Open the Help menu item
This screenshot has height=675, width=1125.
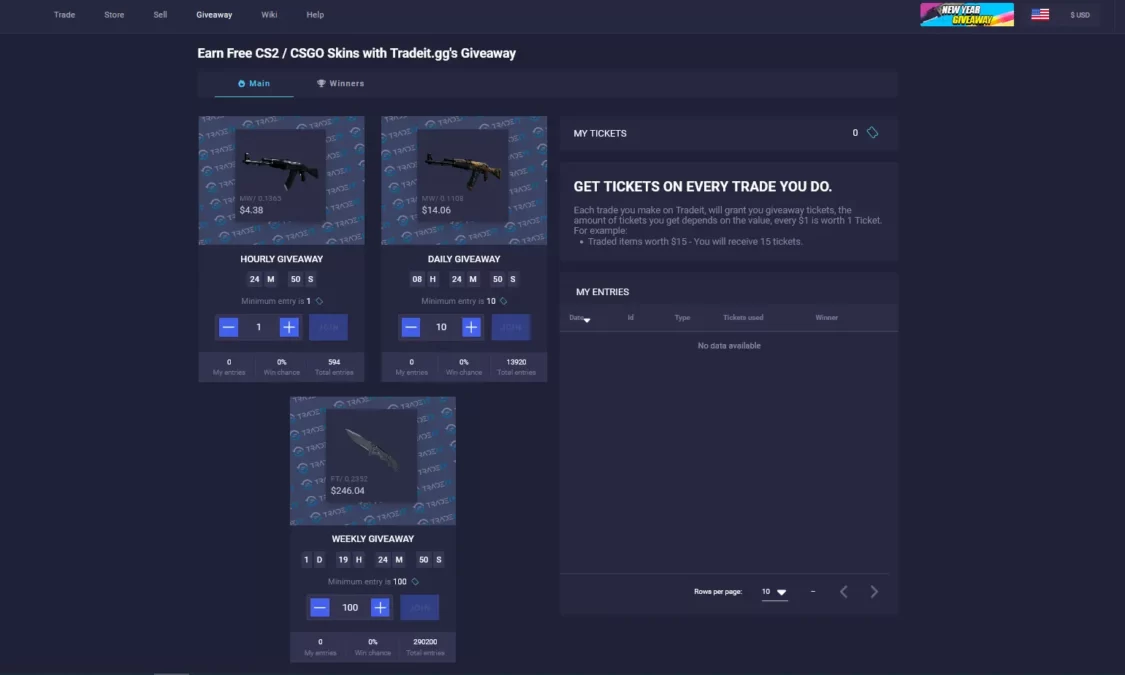[315, 14]
